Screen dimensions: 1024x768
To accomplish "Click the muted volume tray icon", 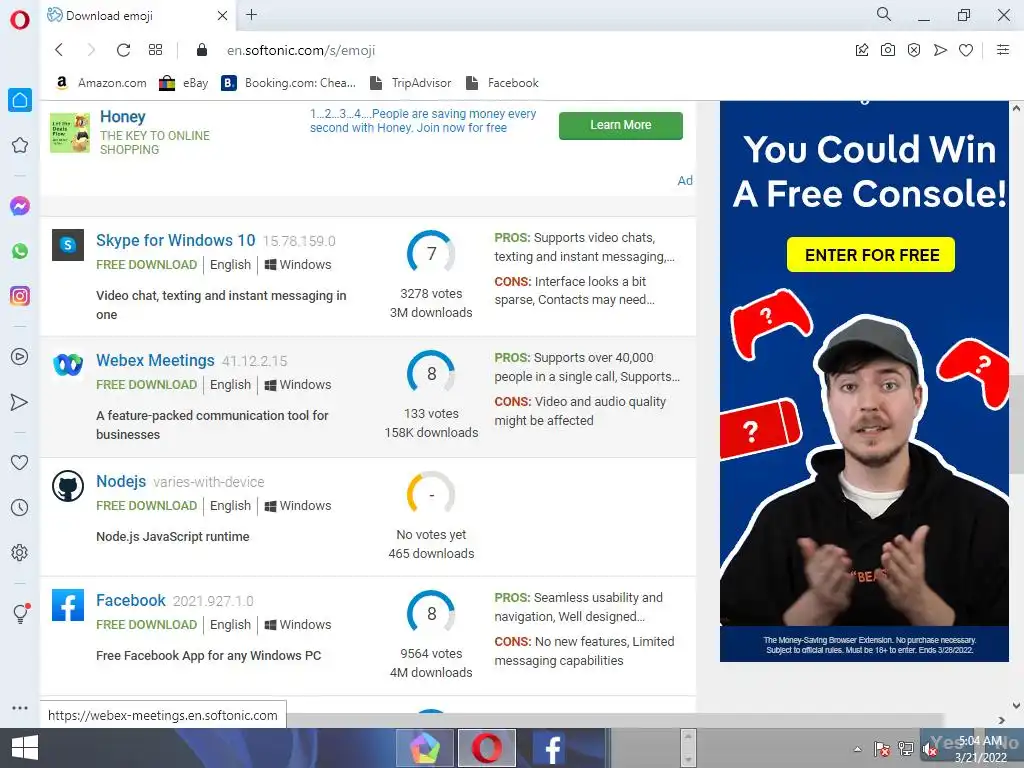I will [929, 750].
